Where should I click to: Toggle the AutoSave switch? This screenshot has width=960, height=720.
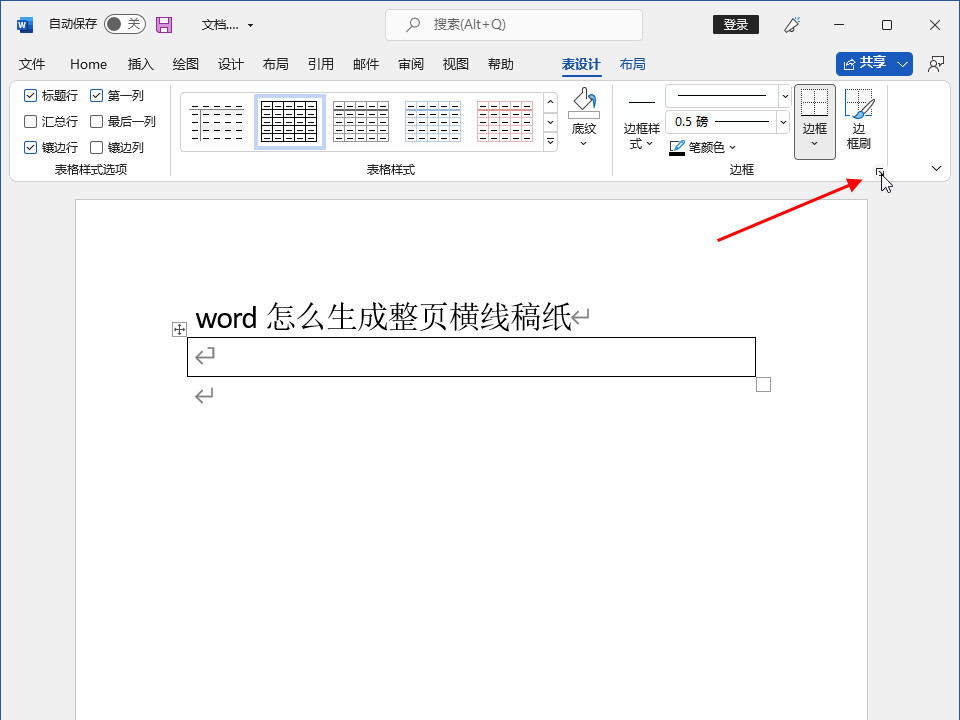pyautogui.click(x=124, y=25)
